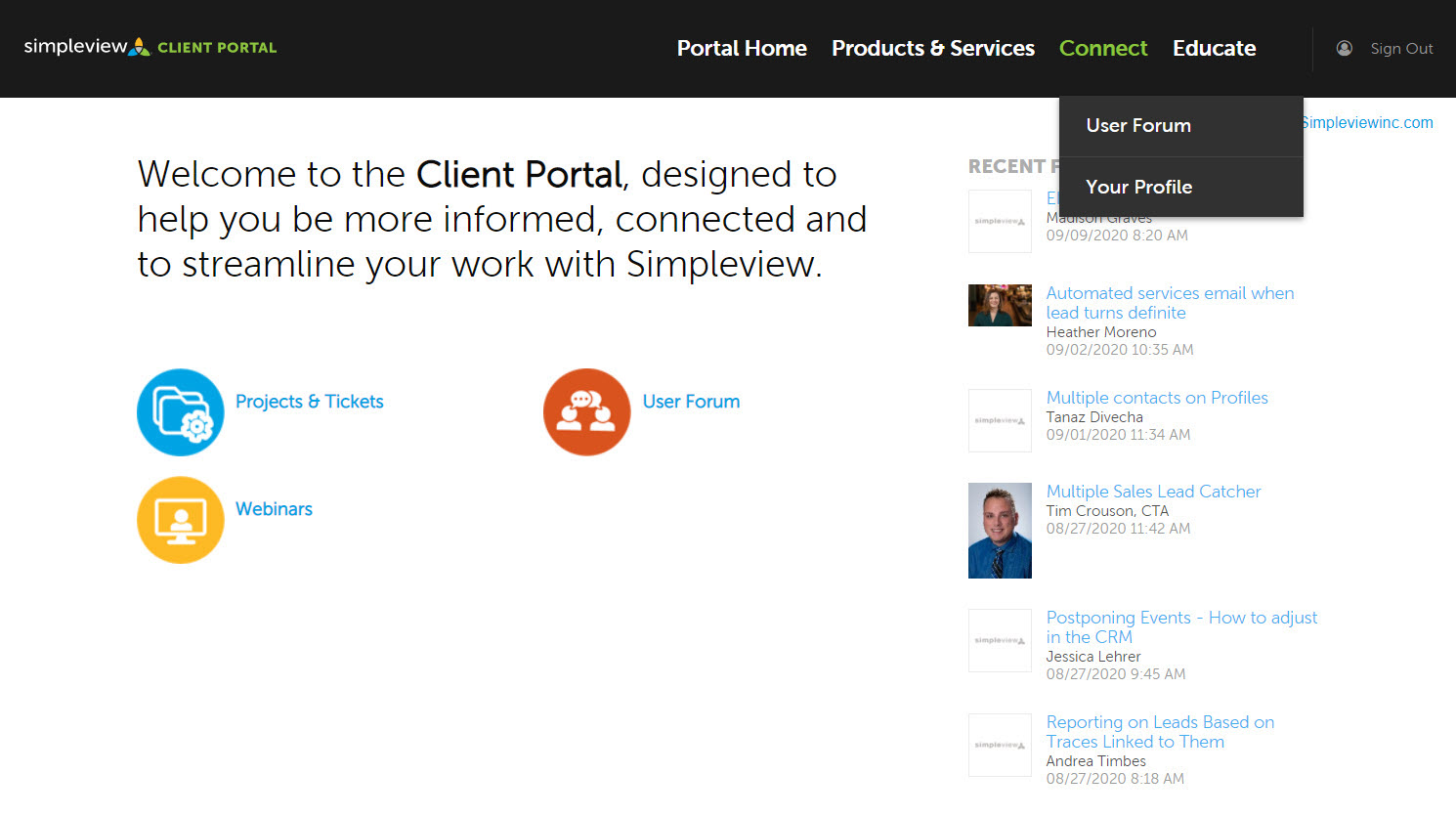The image size is (1456, 816).
Task: Open 'Postponing Events - How to adjust' post
Action: (1181, 627)
